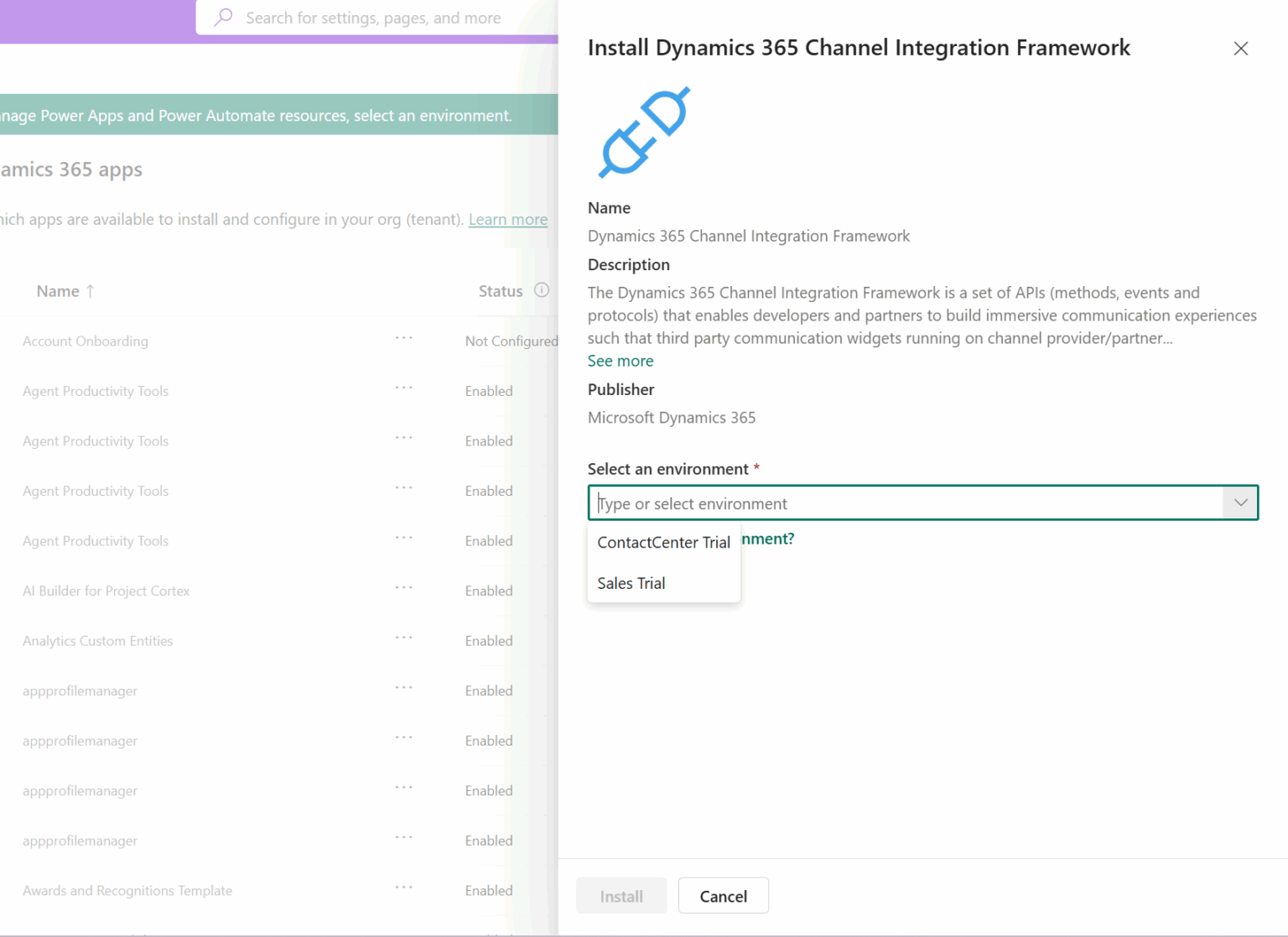The height and width of the screenshot is (937, 1288).
Task: Select AI Builder for Project Cortex
Action: click(x=106, y=591)
